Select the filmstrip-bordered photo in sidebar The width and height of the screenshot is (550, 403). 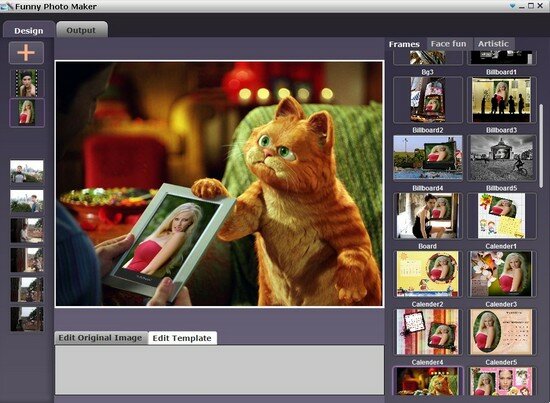click(x=27, y=83)
